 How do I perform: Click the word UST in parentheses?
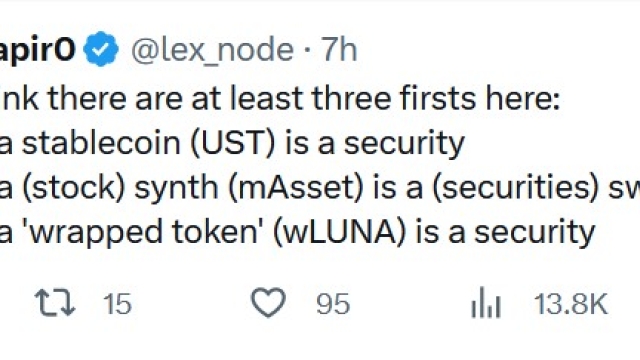[233, 143]
